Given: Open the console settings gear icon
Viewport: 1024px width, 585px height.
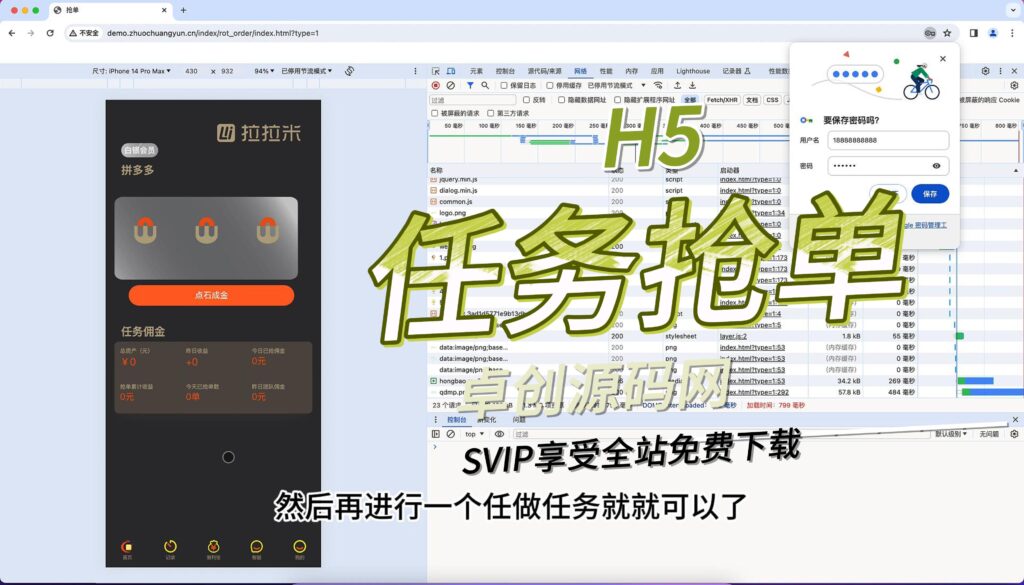Looking at the screenshot, I should (x=1014, y=434).
